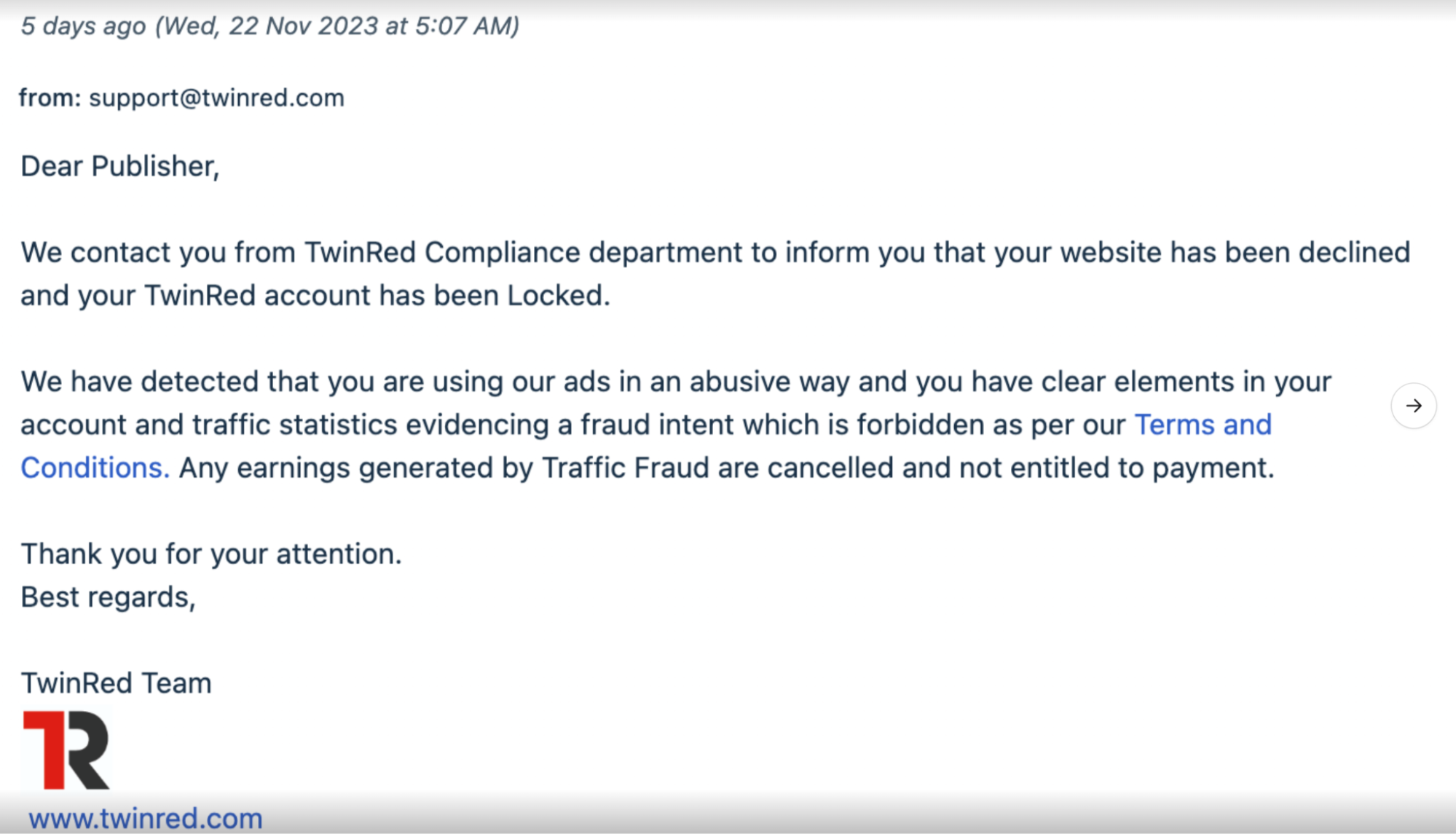
Task: Click the "Dear Publisher," greeting
Action: tap(119, 166)
